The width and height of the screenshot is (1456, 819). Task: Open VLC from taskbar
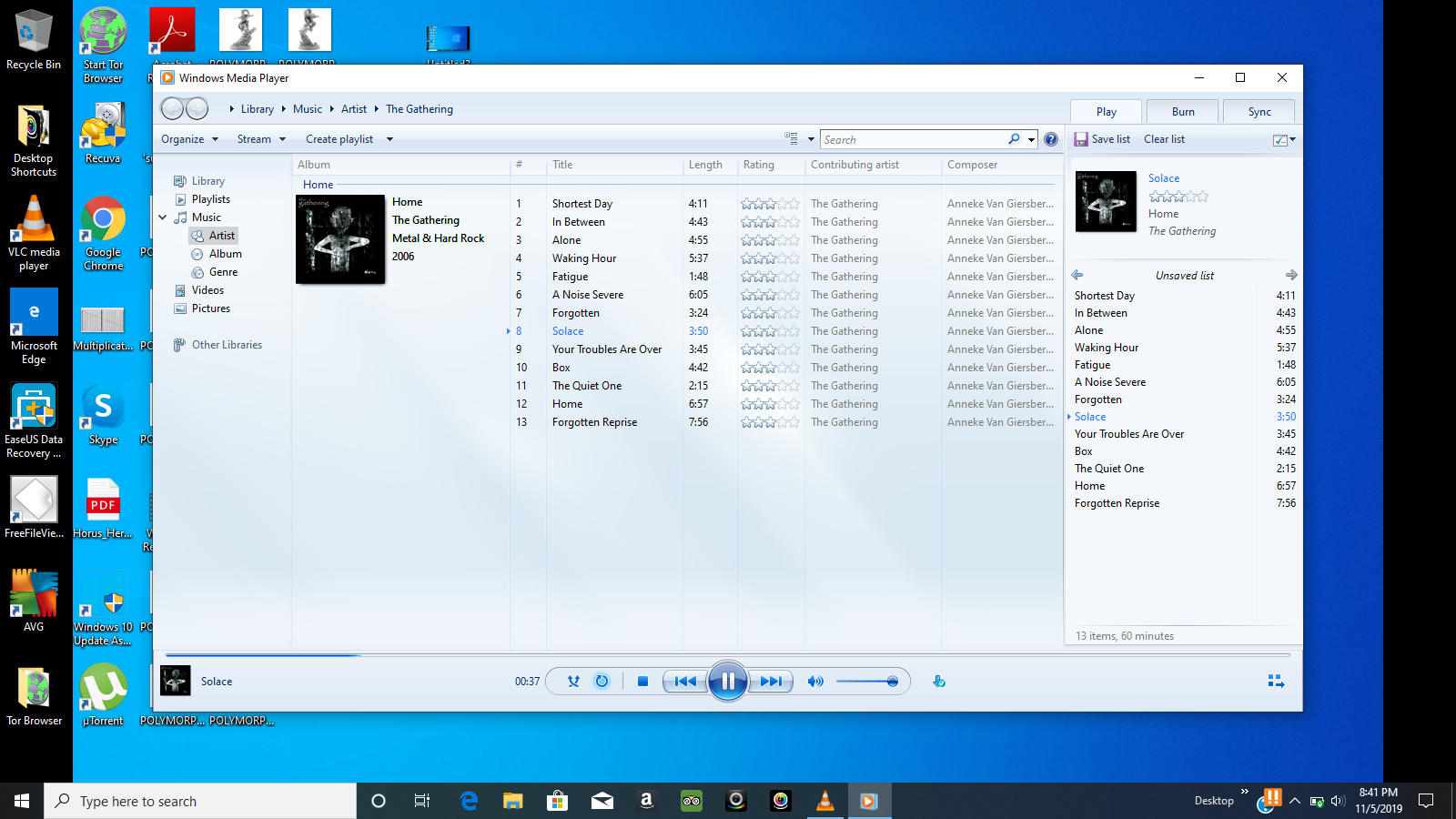(x=825, y=801)
